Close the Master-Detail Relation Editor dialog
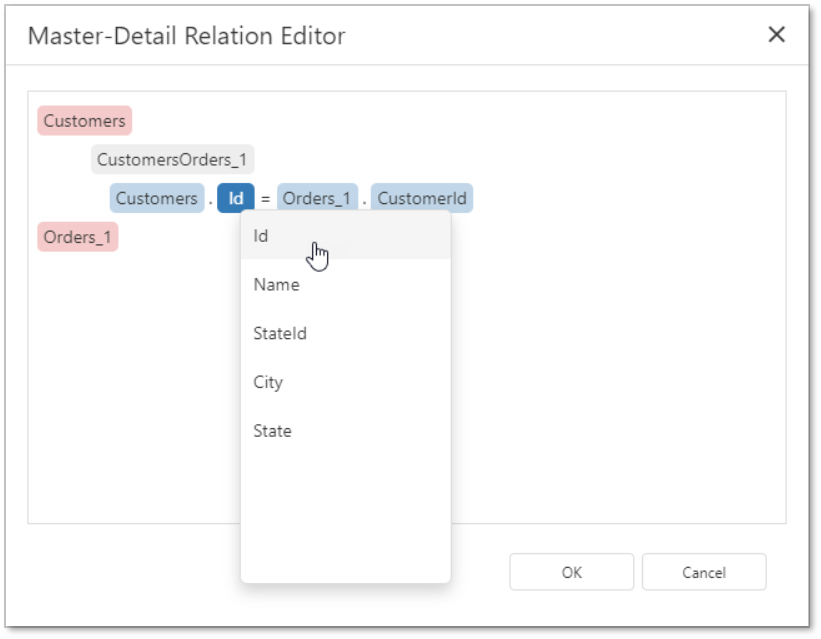The image size is (821, 639). pos(776,35)
